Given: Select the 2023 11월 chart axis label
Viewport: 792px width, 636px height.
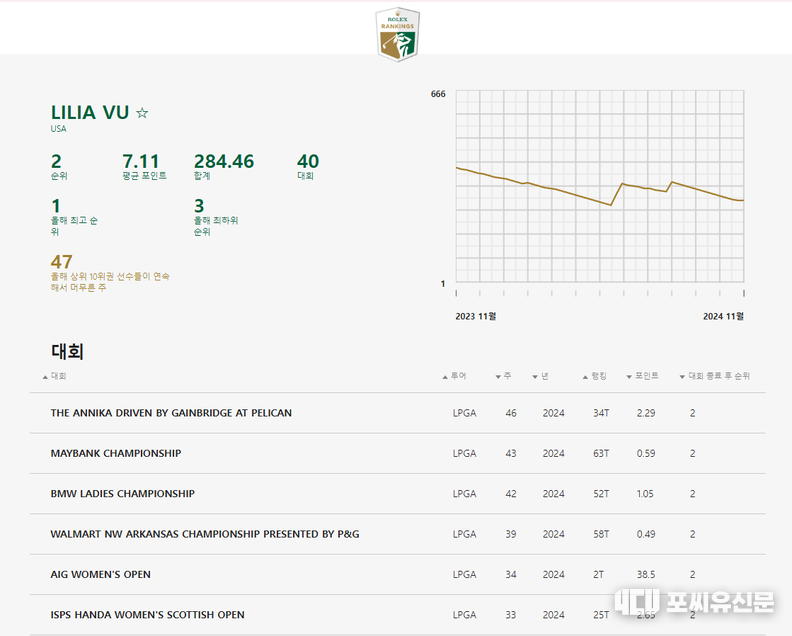Looking at the screenshot, I should 475,316.
